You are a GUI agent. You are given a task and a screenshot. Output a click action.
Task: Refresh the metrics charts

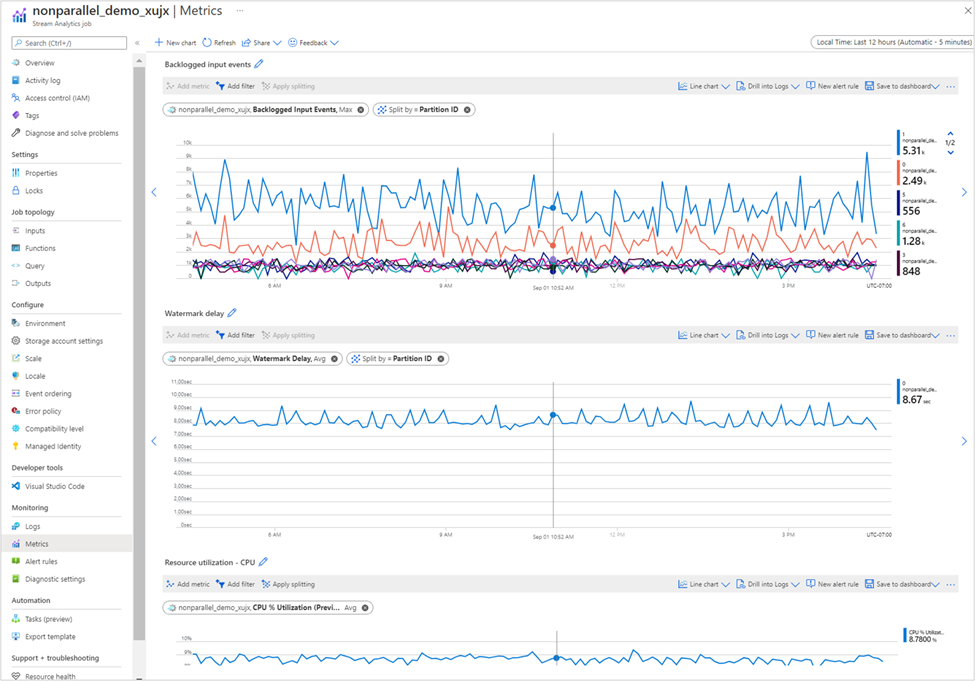tap(219, 43)
